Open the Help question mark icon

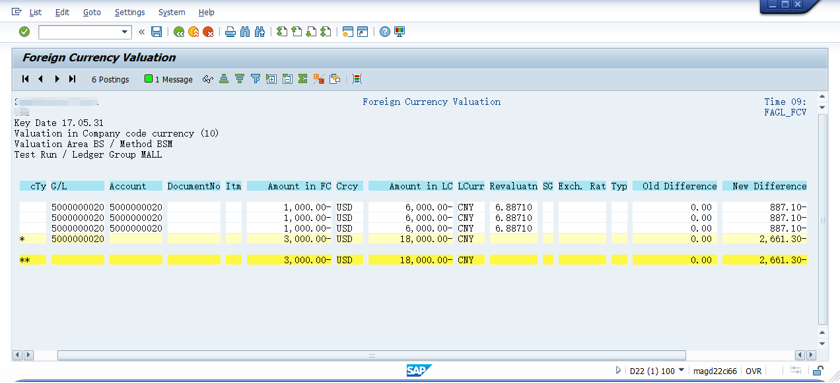click(x=385, y=32)
